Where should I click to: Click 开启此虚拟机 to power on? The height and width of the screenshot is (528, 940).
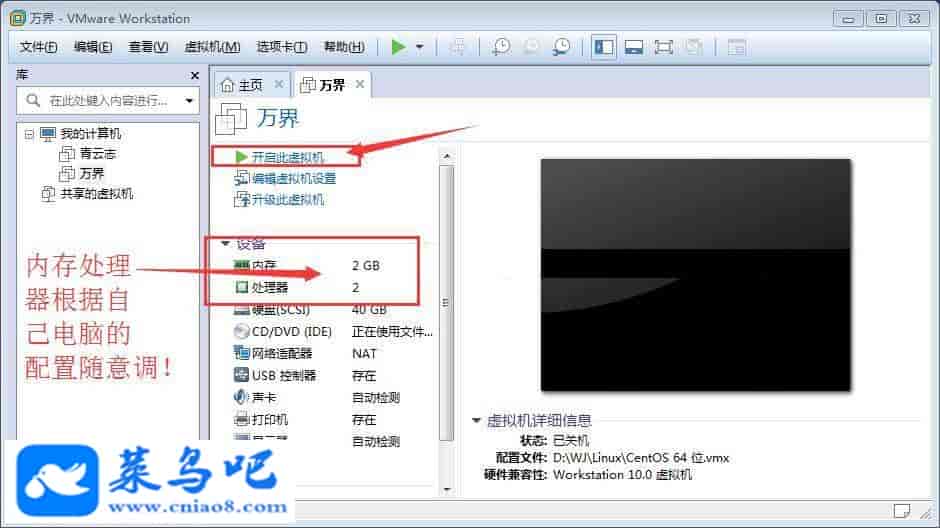286,157
